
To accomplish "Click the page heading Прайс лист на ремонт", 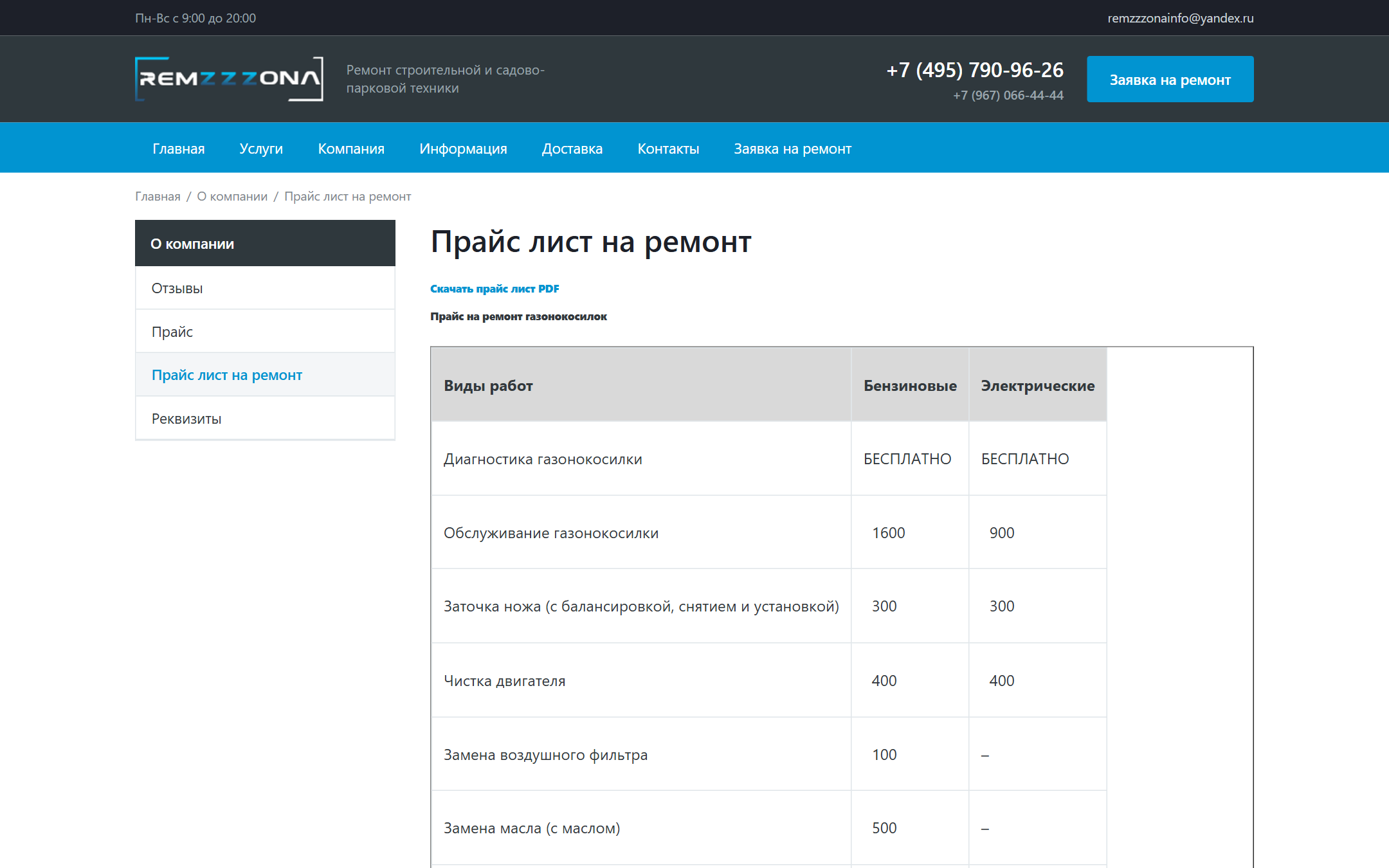I will [x=591, y=242].
